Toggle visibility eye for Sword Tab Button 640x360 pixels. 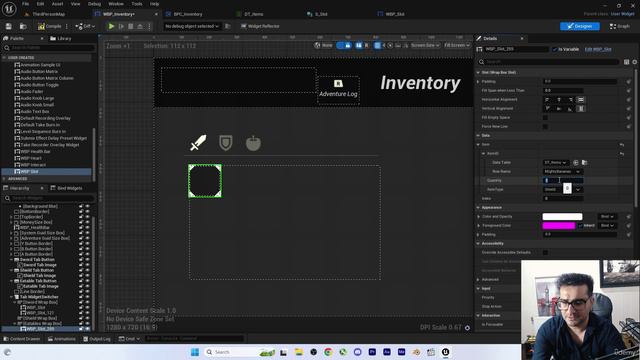click(87, 260)
